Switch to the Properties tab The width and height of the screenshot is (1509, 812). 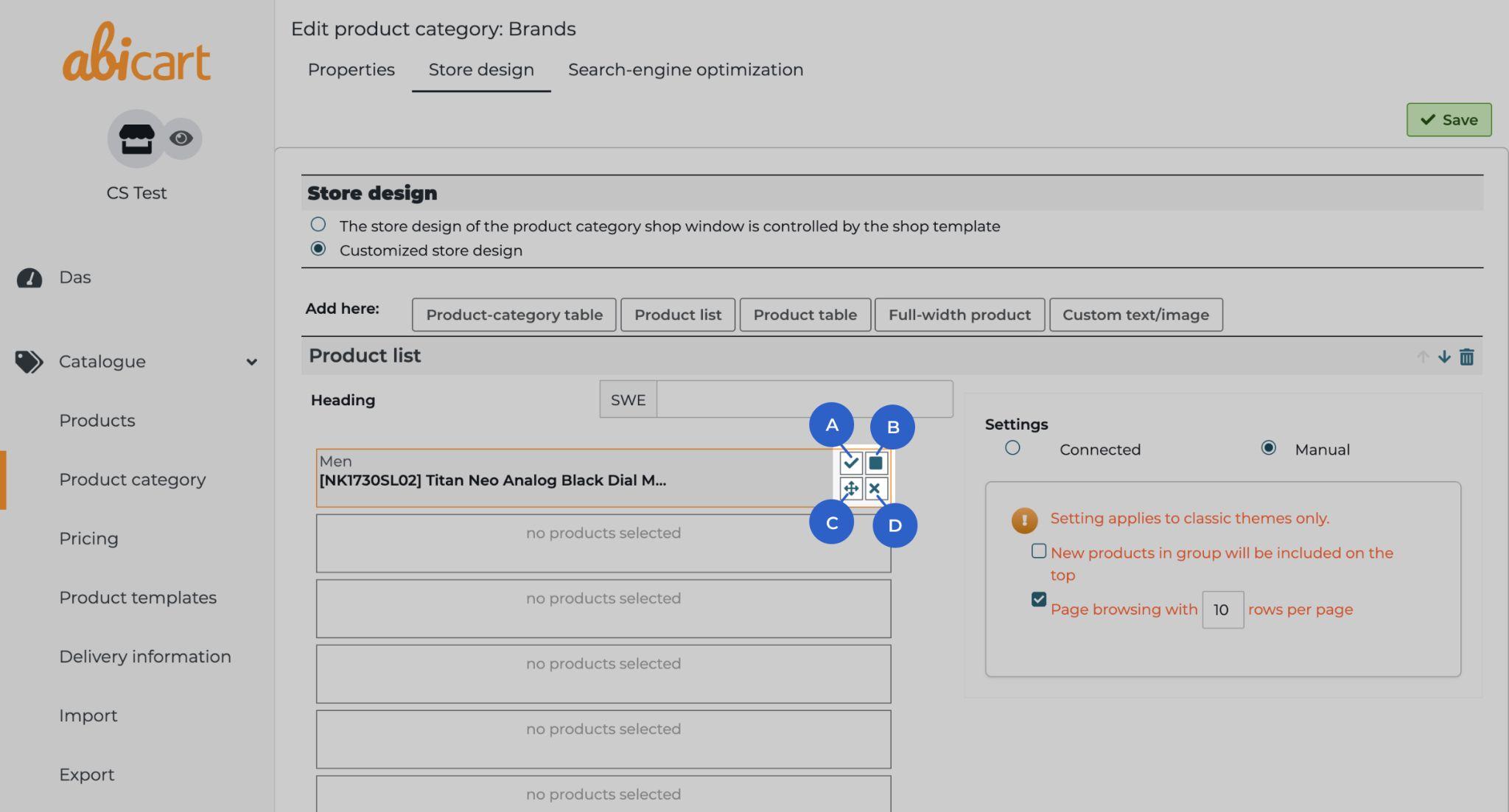tap(351, 69)
